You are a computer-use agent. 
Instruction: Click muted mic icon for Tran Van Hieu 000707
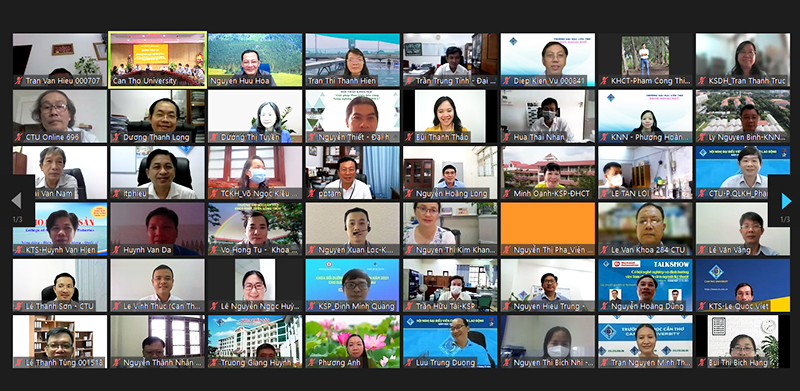(x=19, y=81)
